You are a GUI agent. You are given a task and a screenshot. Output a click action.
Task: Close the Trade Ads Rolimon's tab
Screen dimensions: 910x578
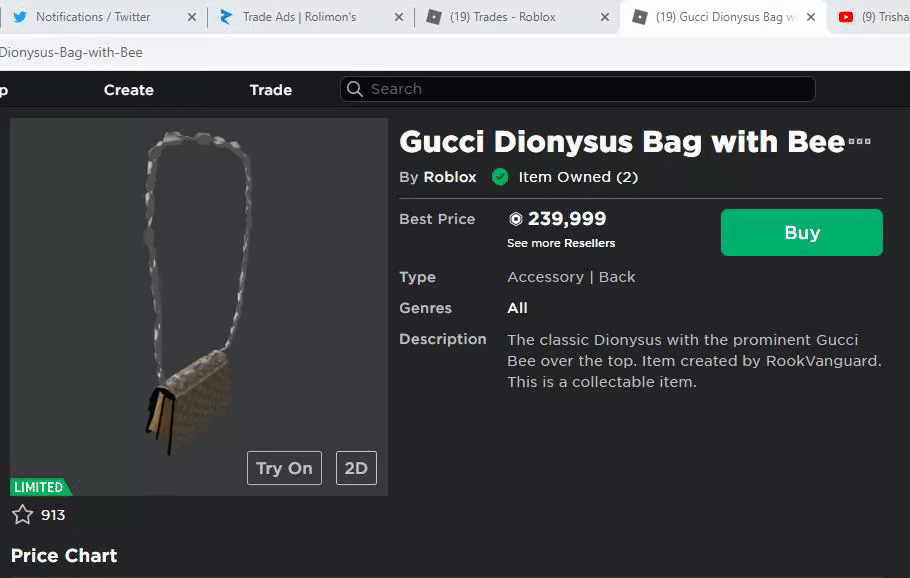399,17
